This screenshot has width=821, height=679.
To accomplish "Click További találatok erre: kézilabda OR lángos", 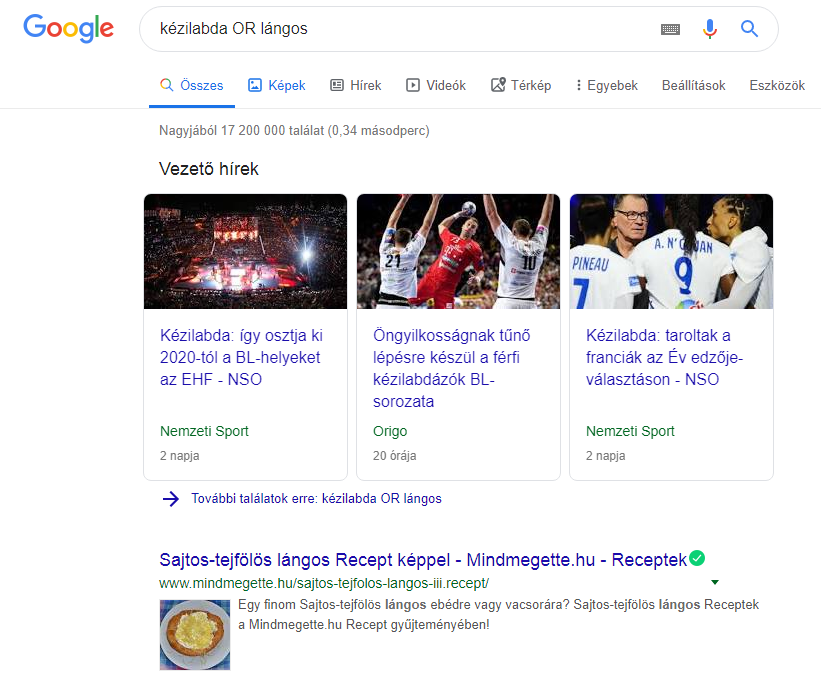I will [316, 498].
